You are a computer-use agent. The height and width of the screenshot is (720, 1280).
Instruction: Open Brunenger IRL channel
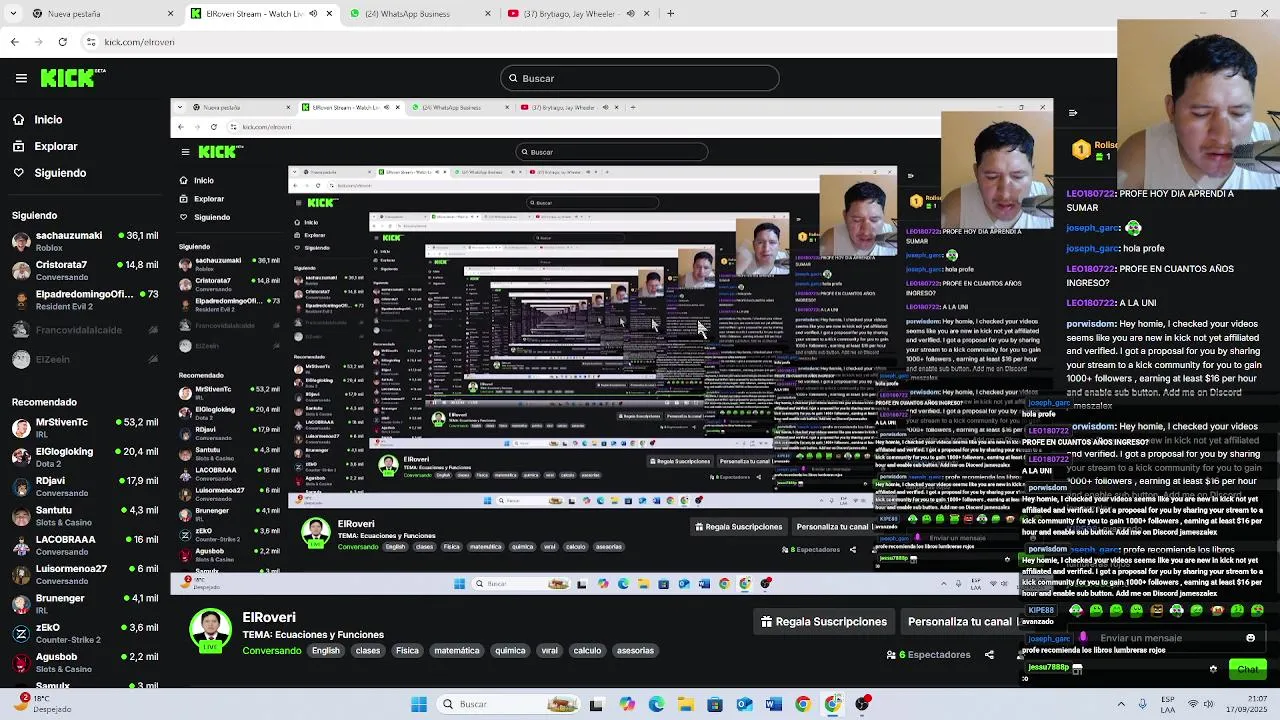(x=84, y=603)
